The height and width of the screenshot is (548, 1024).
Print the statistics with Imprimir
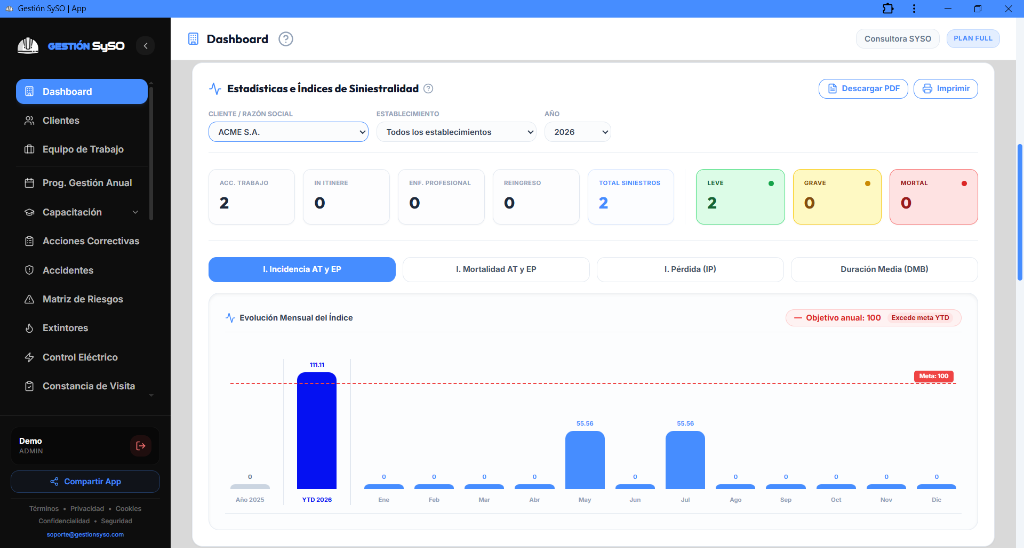tap(945, 88)
